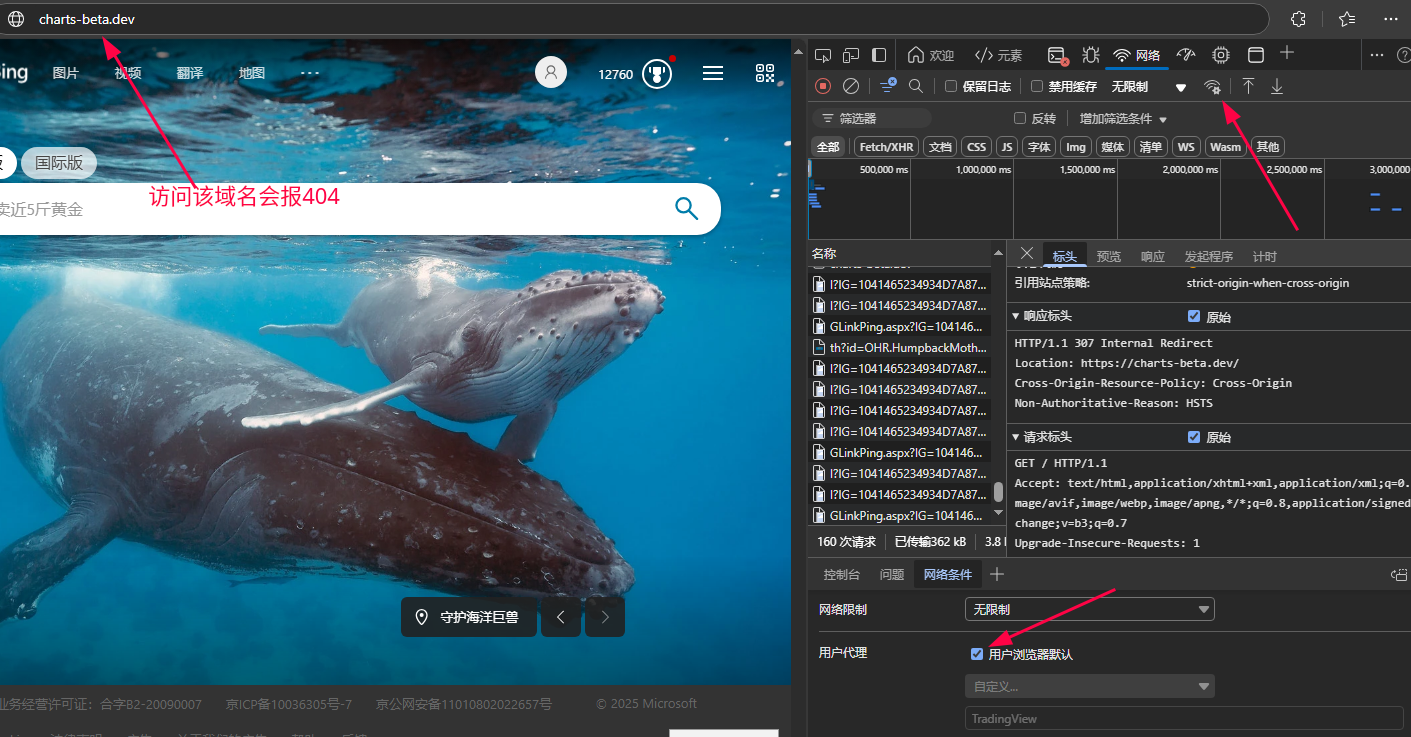Uncheck 用户浏览器默认 user agent checkbox
Screen dimensions: 1411x737
(x=977, y=654)
